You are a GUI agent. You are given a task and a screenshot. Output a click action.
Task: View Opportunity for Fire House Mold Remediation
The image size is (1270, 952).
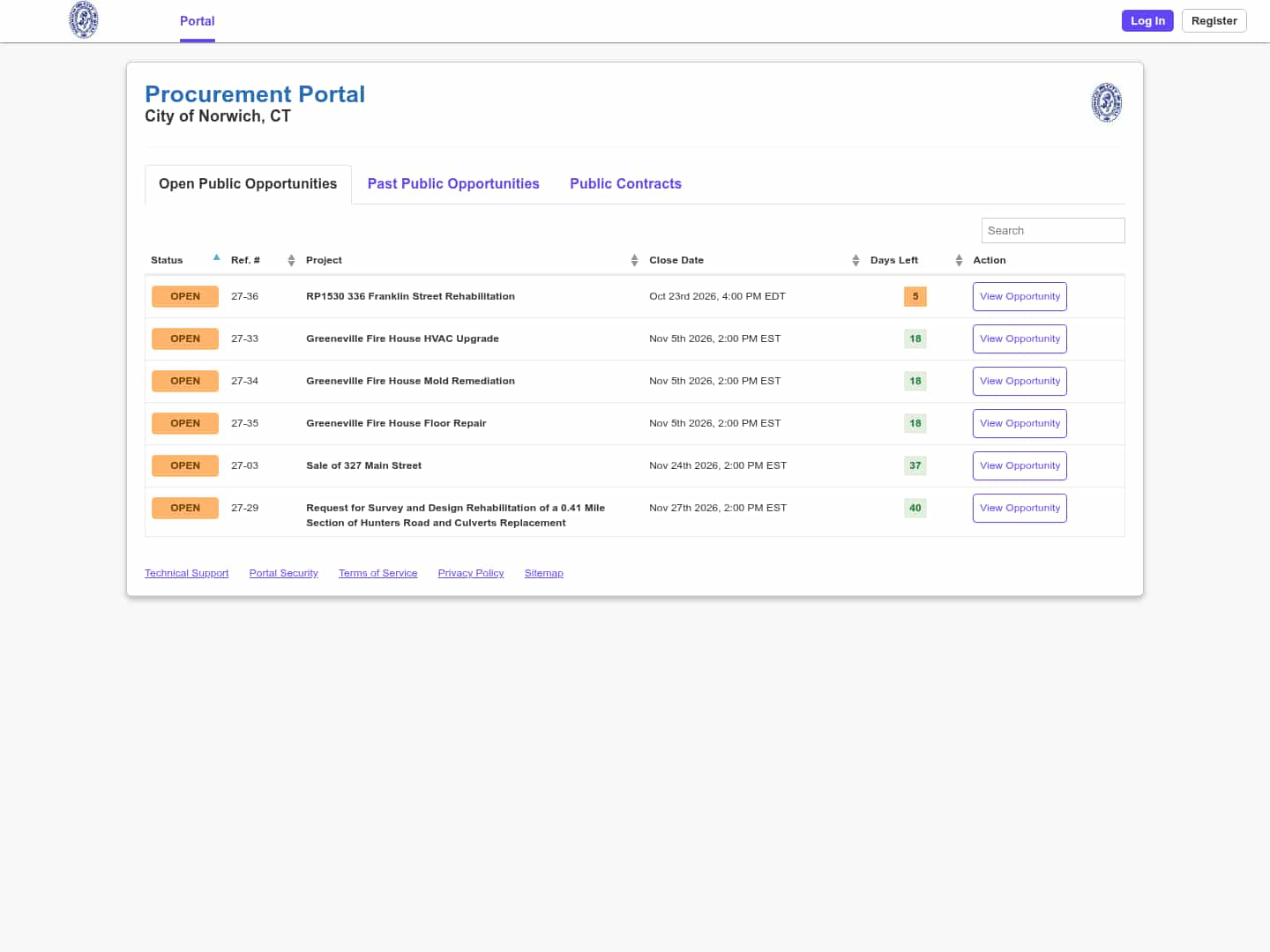coord(1020,382)
